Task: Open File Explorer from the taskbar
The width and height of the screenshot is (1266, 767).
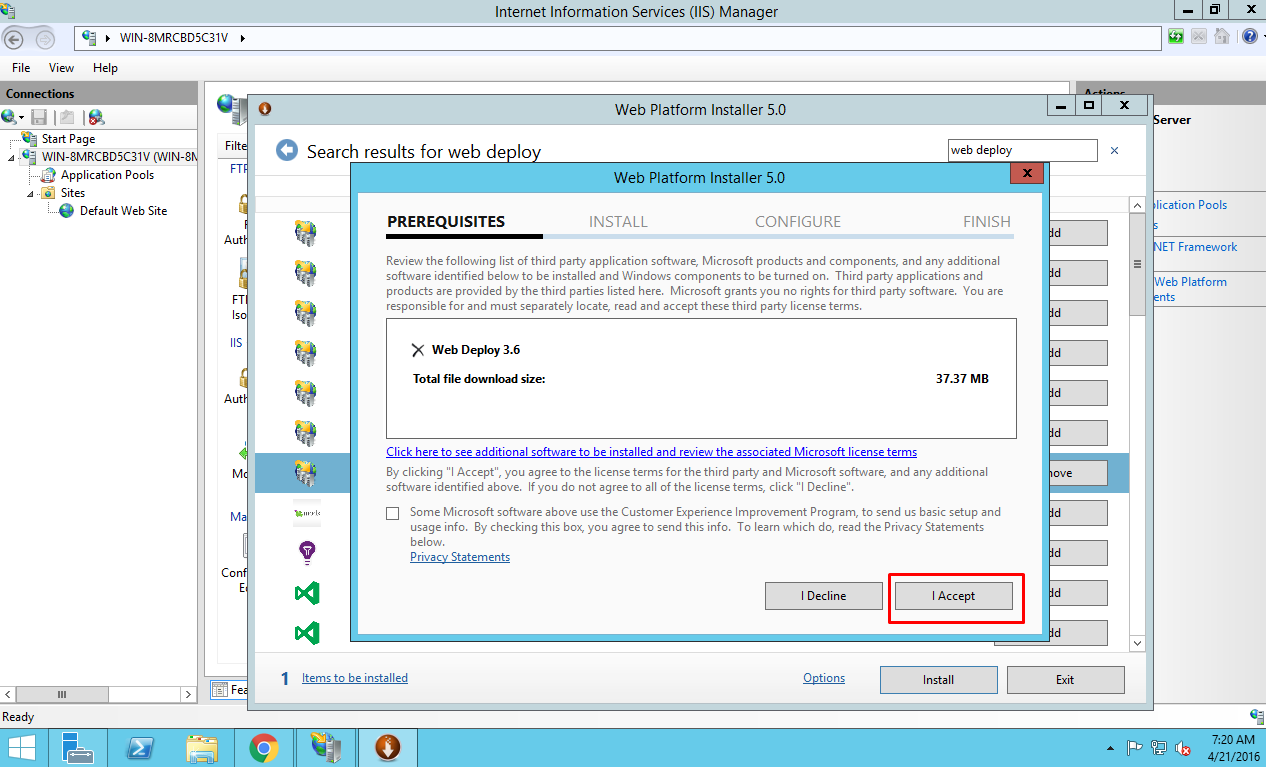Action: [x=202, y=748]
